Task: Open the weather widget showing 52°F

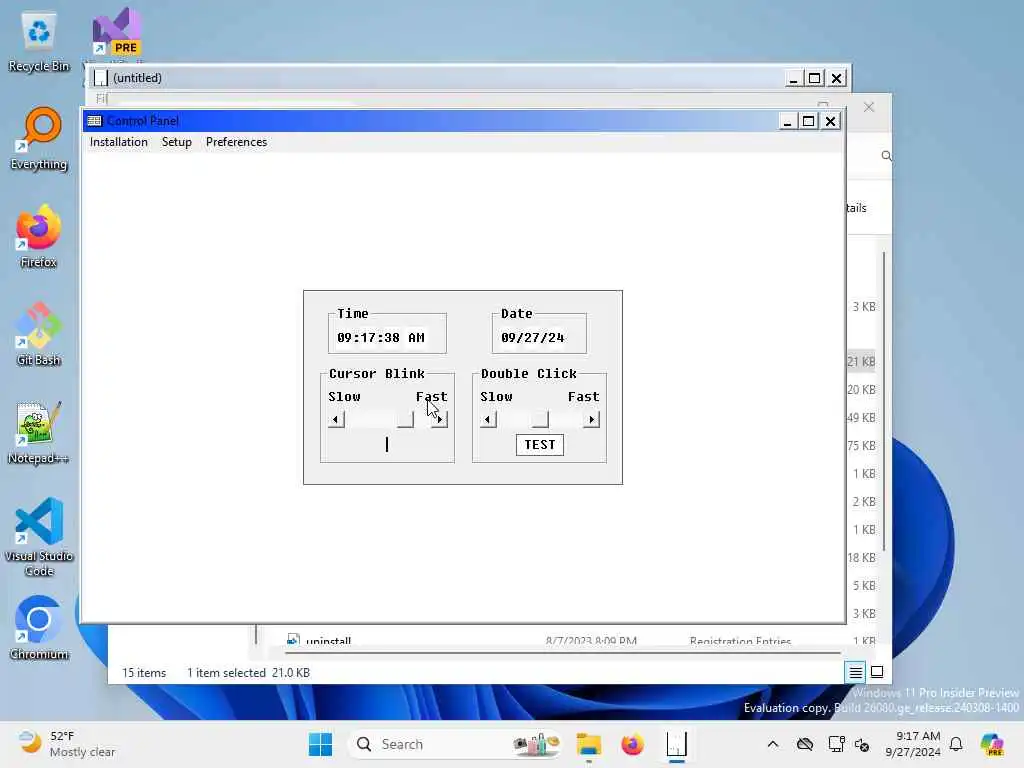Action: click(66, 744)
